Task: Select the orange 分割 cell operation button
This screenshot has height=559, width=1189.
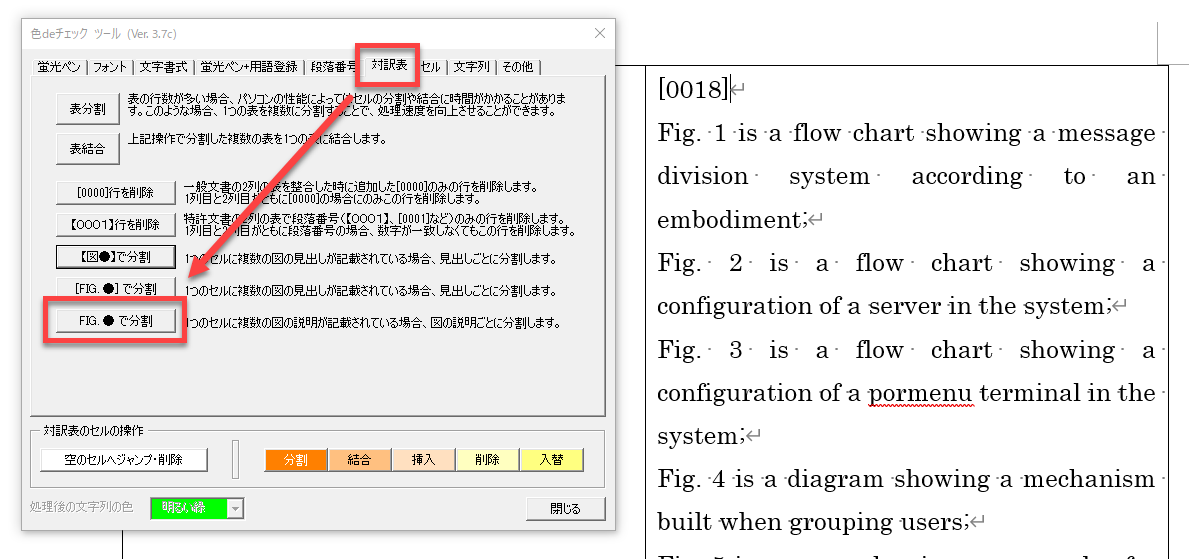Action: click(296, 460)
